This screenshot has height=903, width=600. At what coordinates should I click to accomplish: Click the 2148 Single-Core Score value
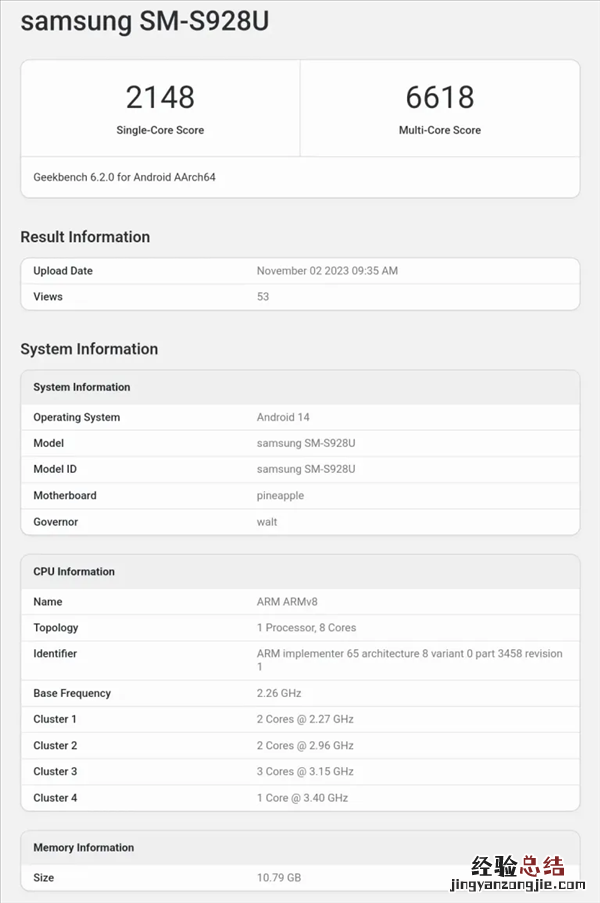click(x=160, y=97)
